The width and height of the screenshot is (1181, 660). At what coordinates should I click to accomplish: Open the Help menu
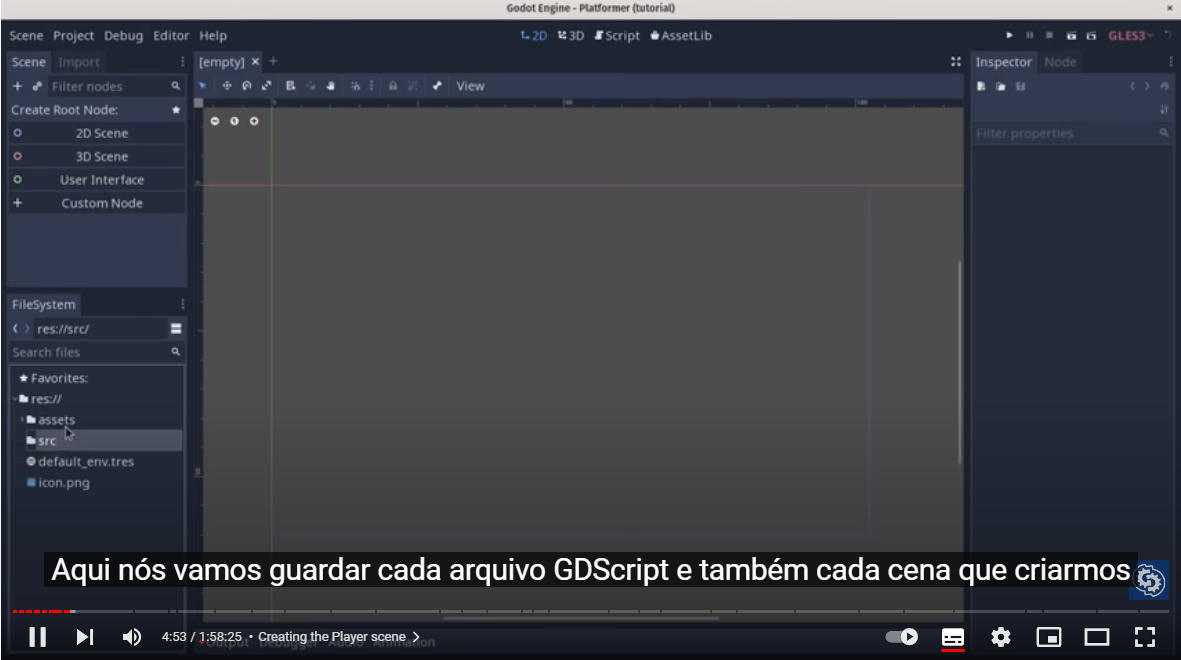tap(213, 35)
